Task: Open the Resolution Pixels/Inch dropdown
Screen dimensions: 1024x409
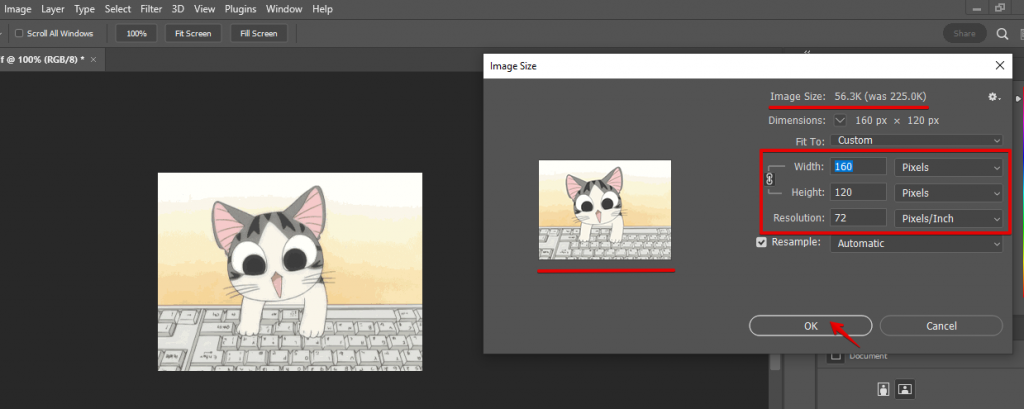Action: pyautogui.click(x=947, y=218)
